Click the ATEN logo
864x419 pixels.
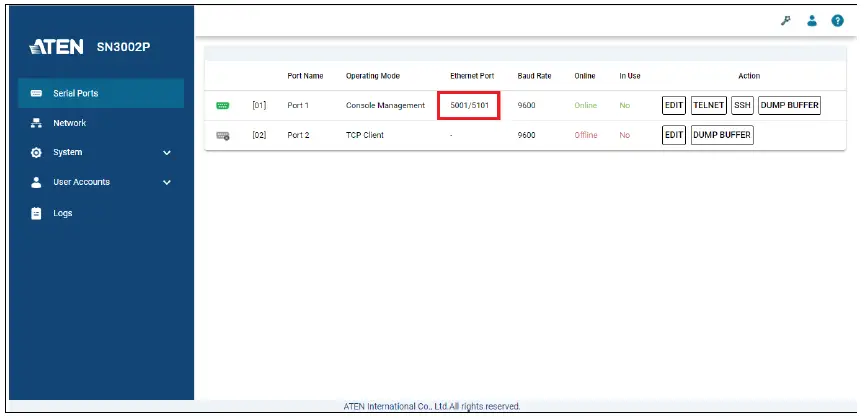click(x=56, y=47)
